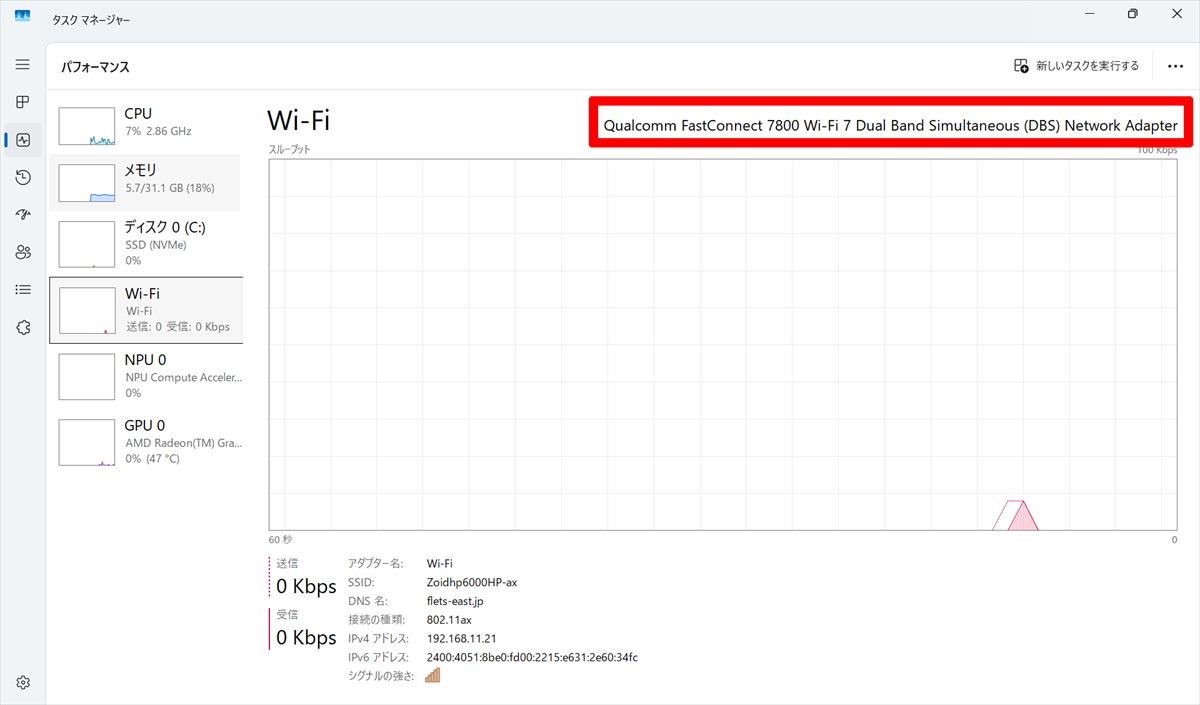
Task: Click the 受信 0 Kbps value
Action: (x=306, y=637)
